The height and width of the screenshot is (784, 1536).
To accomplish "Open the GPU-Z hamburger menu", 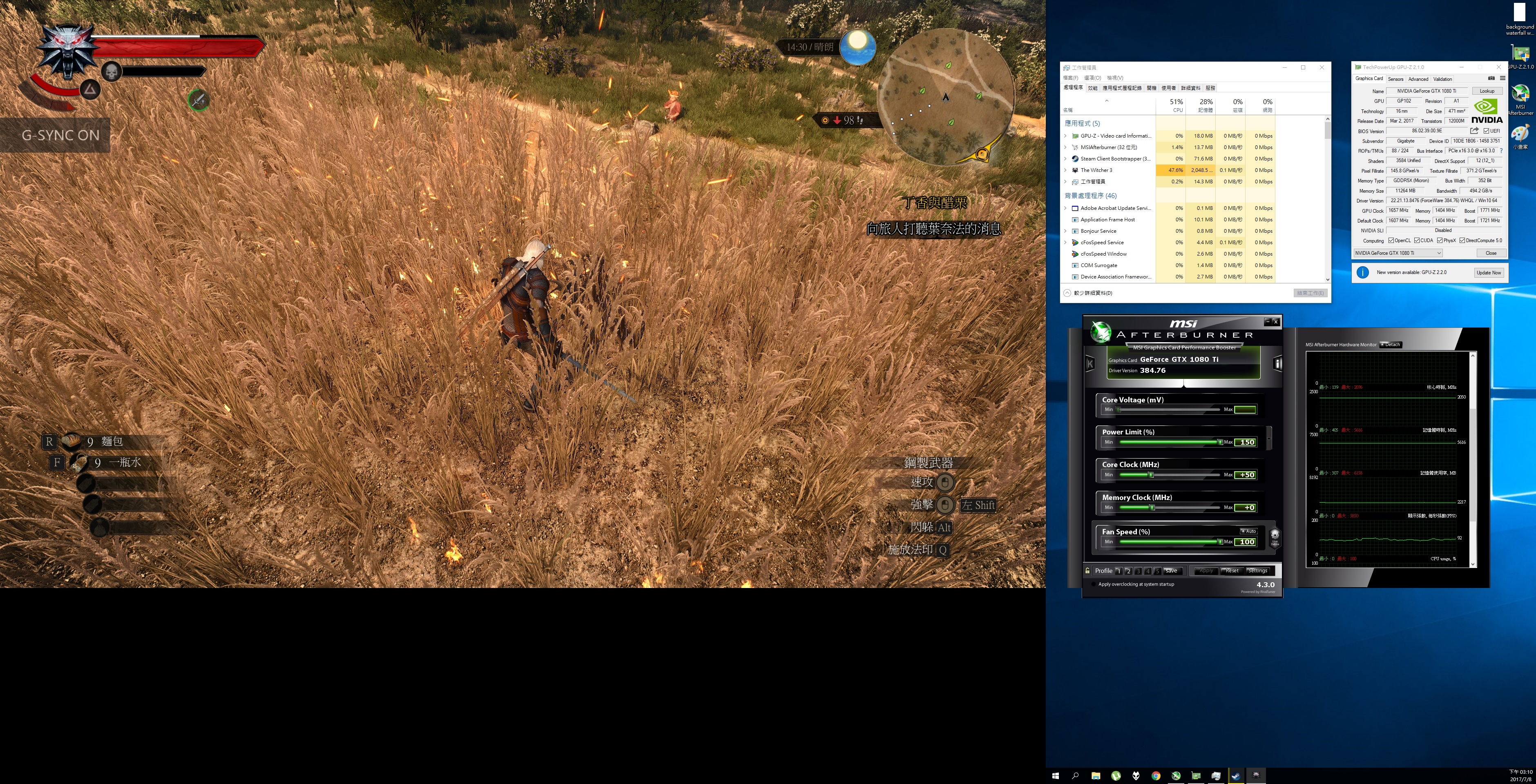I will 1503,78.
